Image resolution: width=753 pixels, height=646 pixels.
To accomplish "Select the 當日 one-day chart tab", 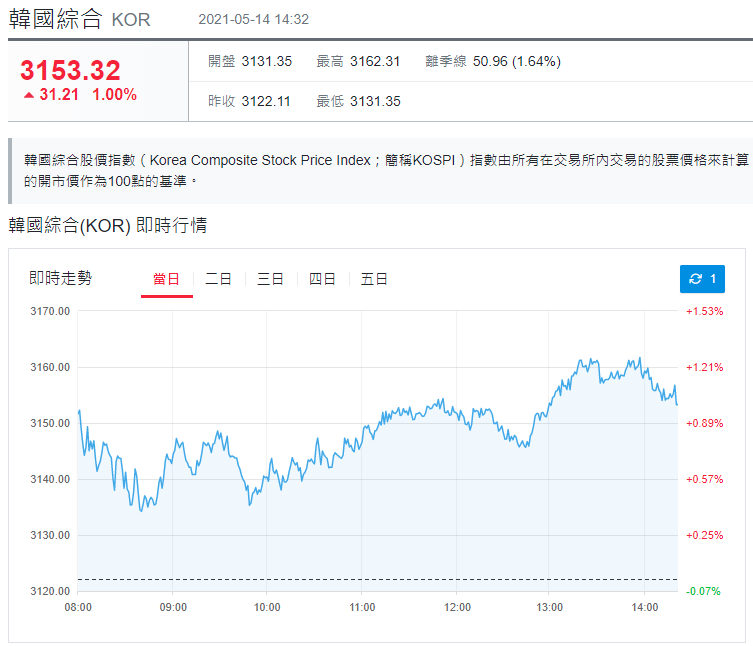I will click(x=167, y=279).
